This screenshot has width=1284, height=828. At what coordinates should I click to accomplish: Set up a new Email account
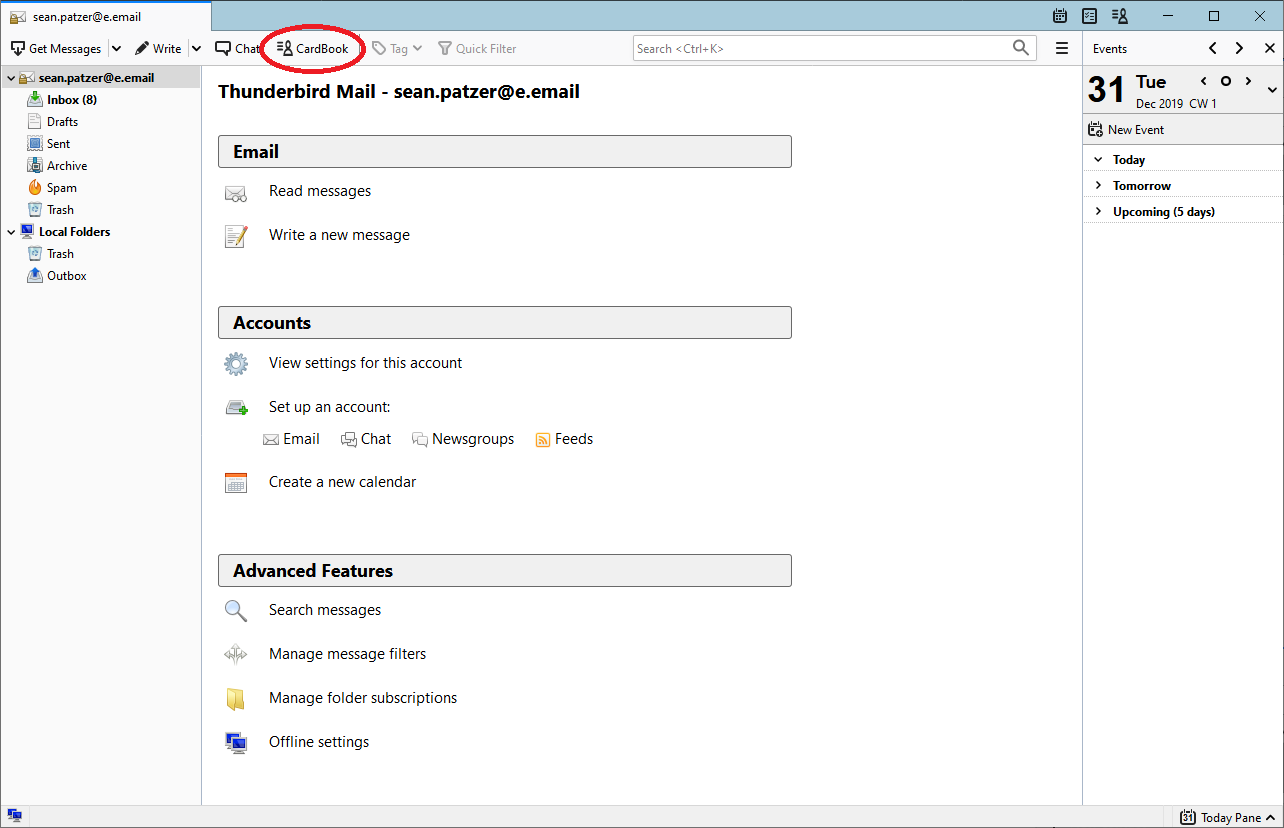pos(291,439)
